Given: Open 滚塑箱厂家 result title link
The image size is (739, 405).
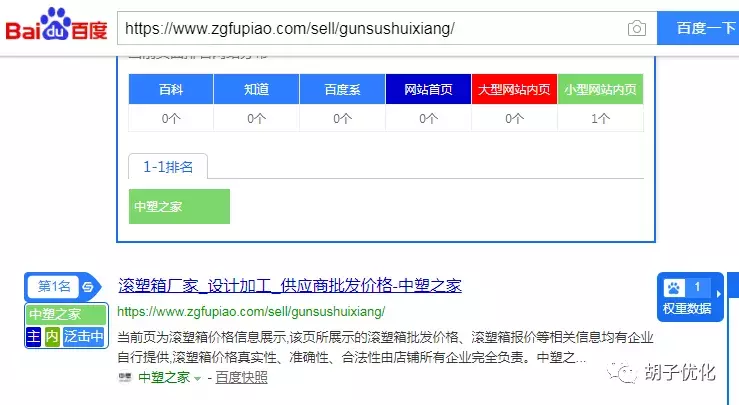Looking at the screenshot, I should tap(290, 285).
